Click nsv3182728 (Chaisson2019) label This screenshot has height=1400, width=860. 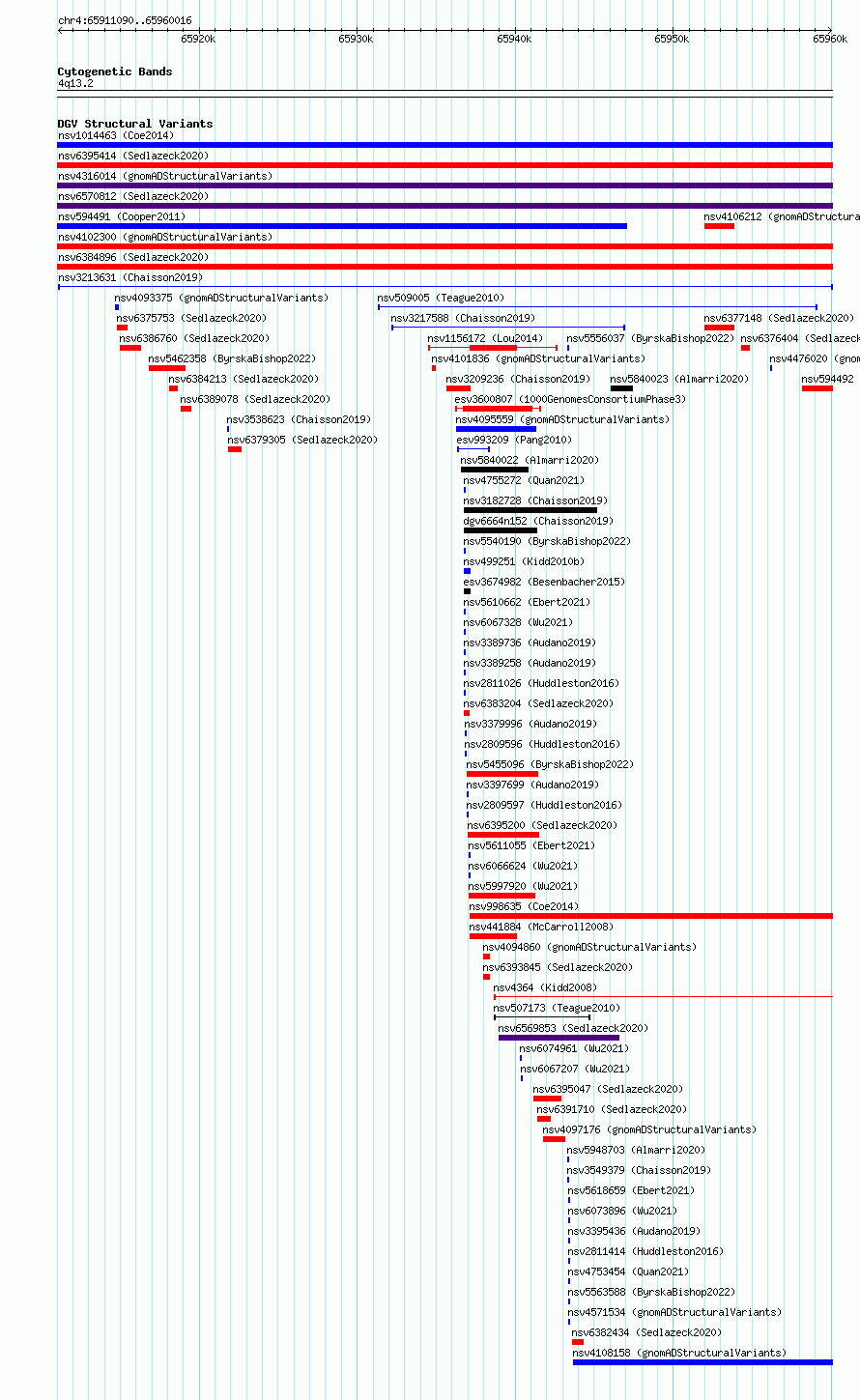click(535, 500)
